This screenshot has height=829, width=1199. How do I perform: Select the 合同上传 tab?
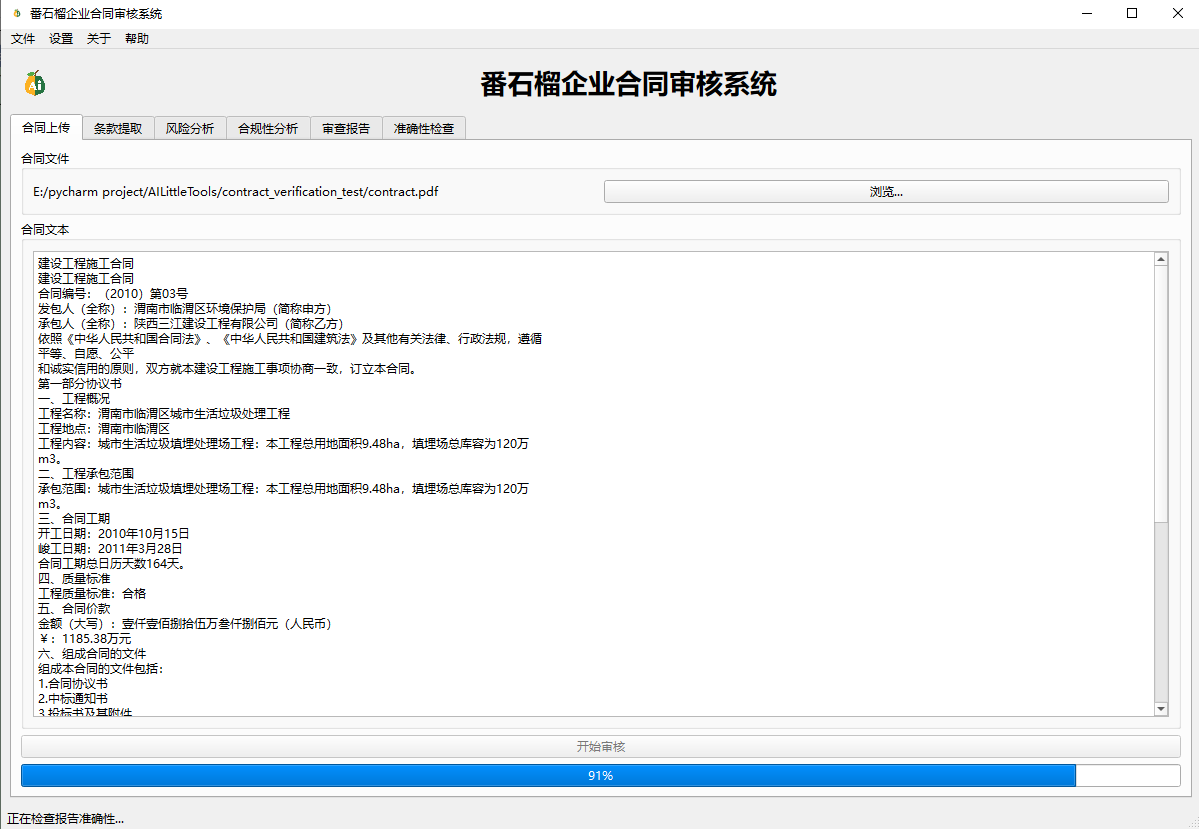coord(45,127)
